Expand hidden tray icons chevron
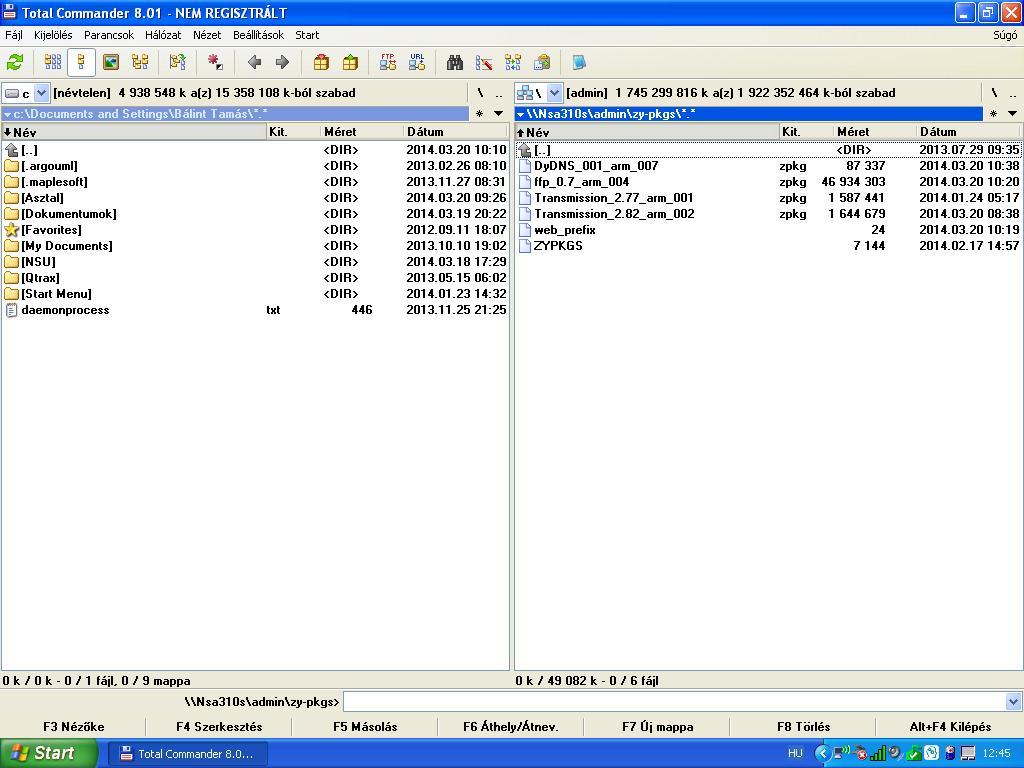 point(822,754)
